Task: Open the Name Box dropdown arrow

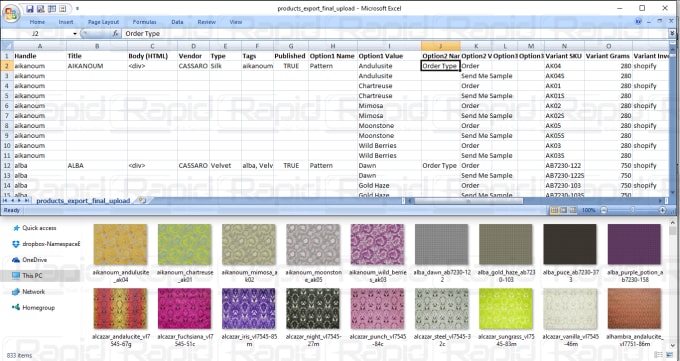Action: tap(75, 33)
